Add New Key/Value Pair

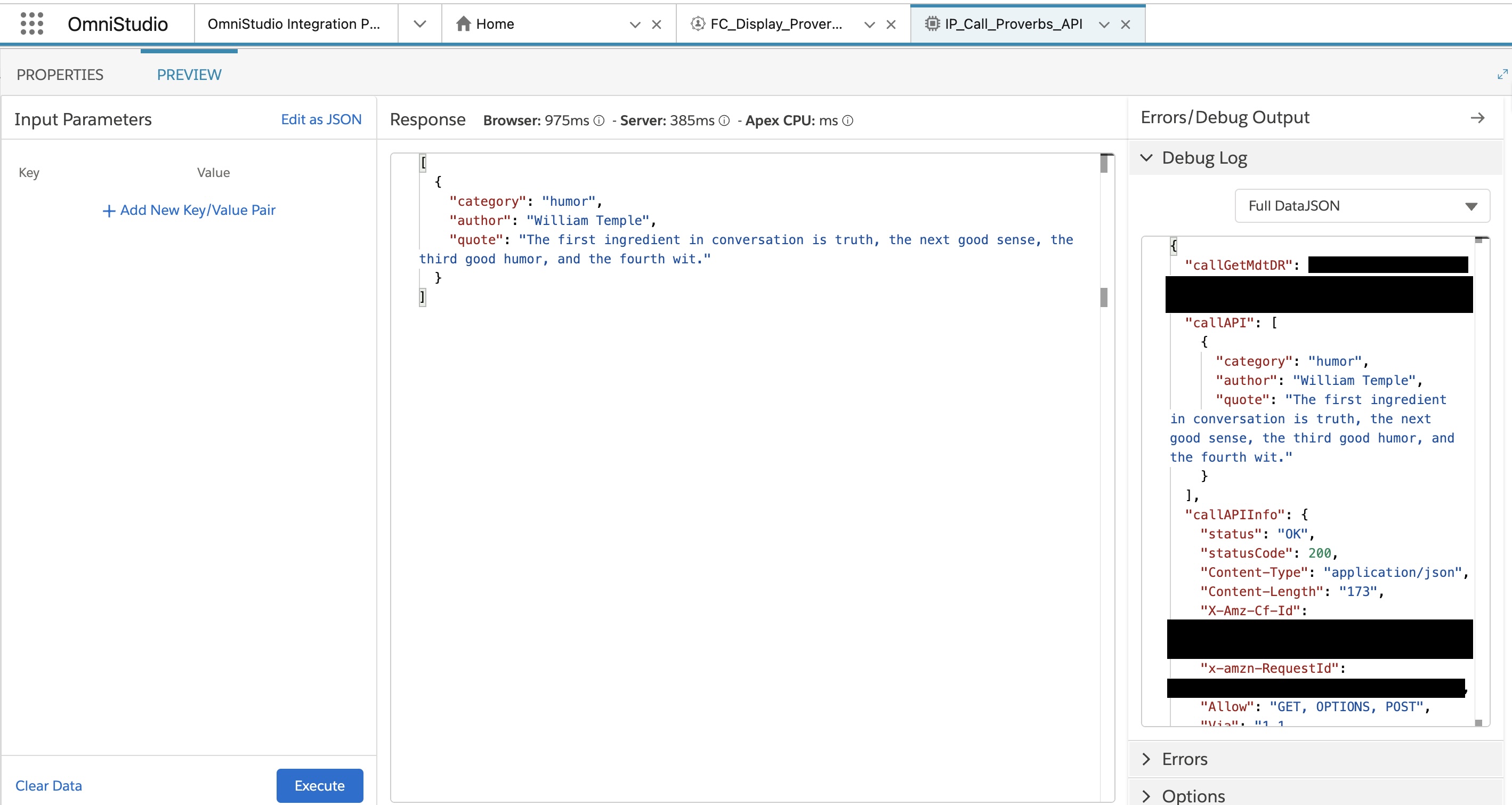pos(189,210)
